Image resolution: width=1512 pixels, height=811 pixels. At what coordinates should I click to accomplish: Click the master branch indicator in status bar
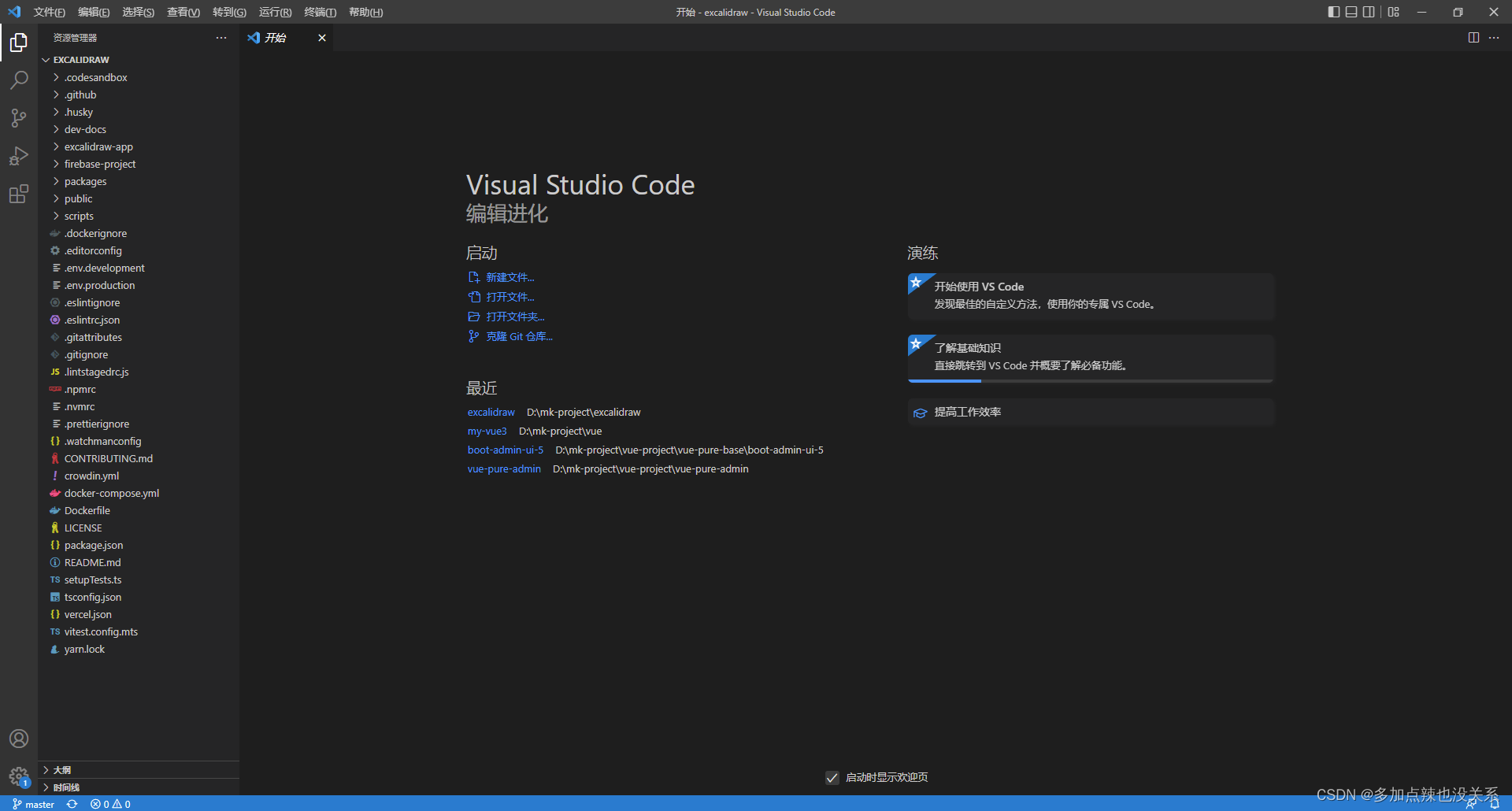[33, 804]
